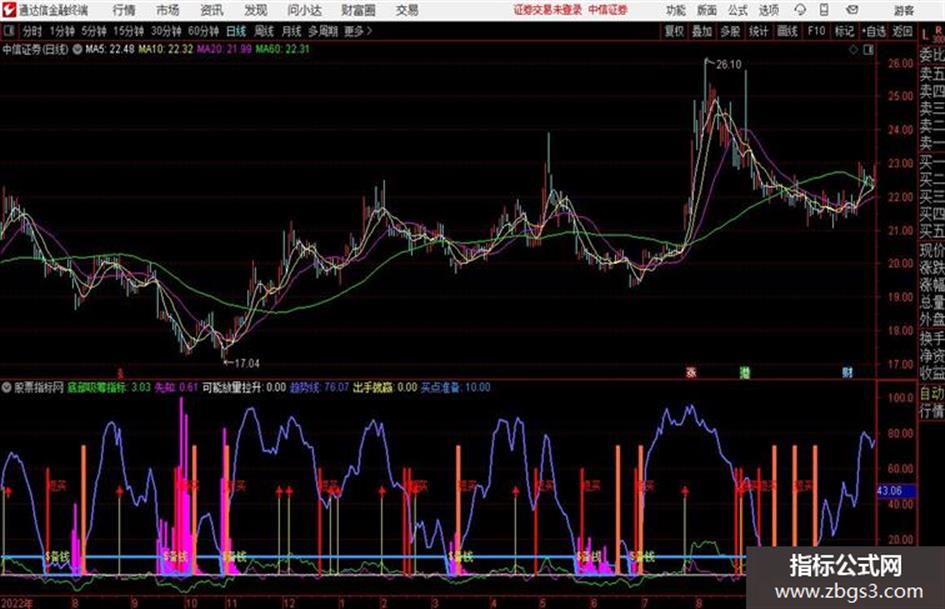Click the 财 marker icon below the price chart

click(847, 373)
